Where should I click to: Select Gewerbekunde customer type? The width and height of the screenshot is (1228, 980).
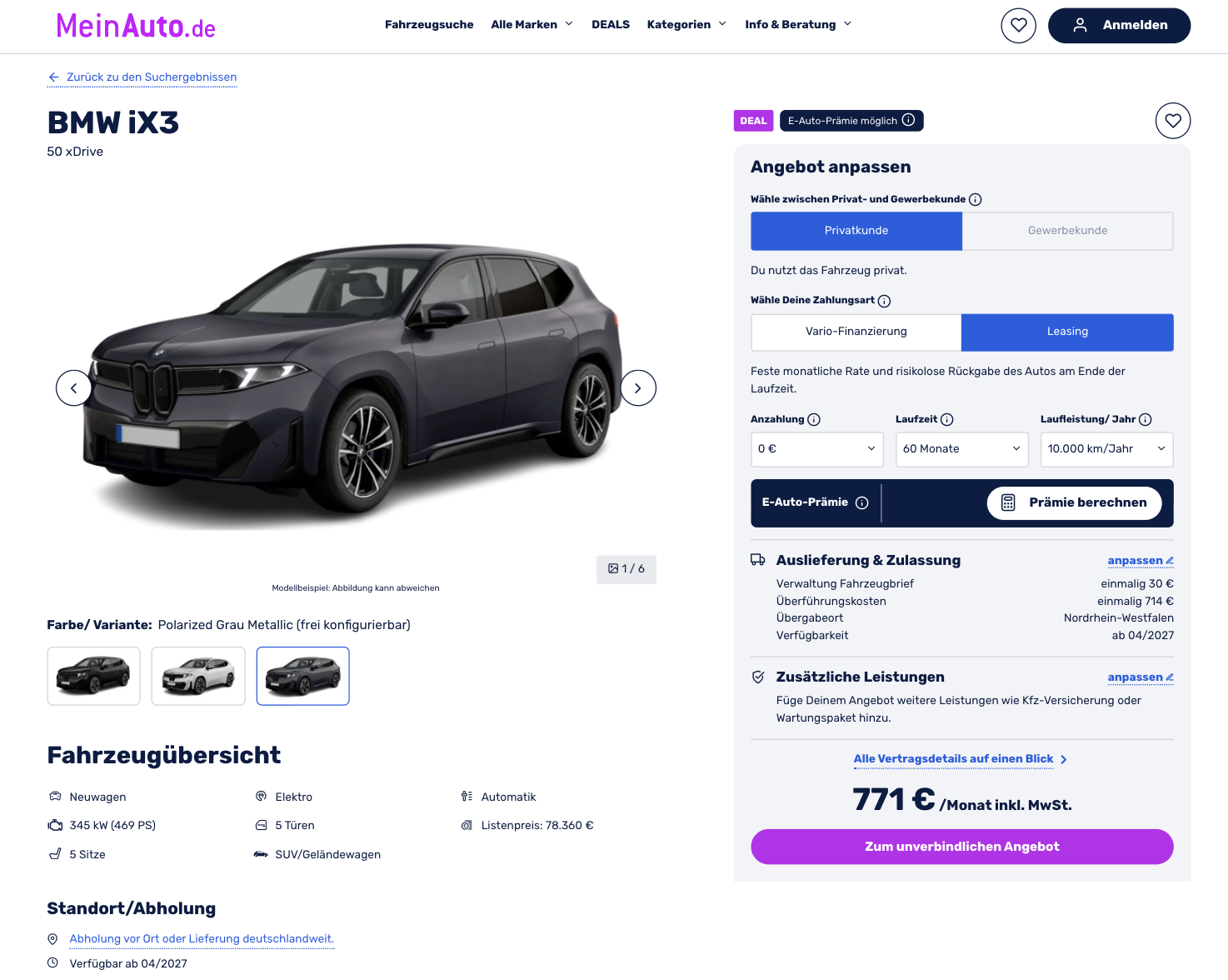coord(1068,231)
